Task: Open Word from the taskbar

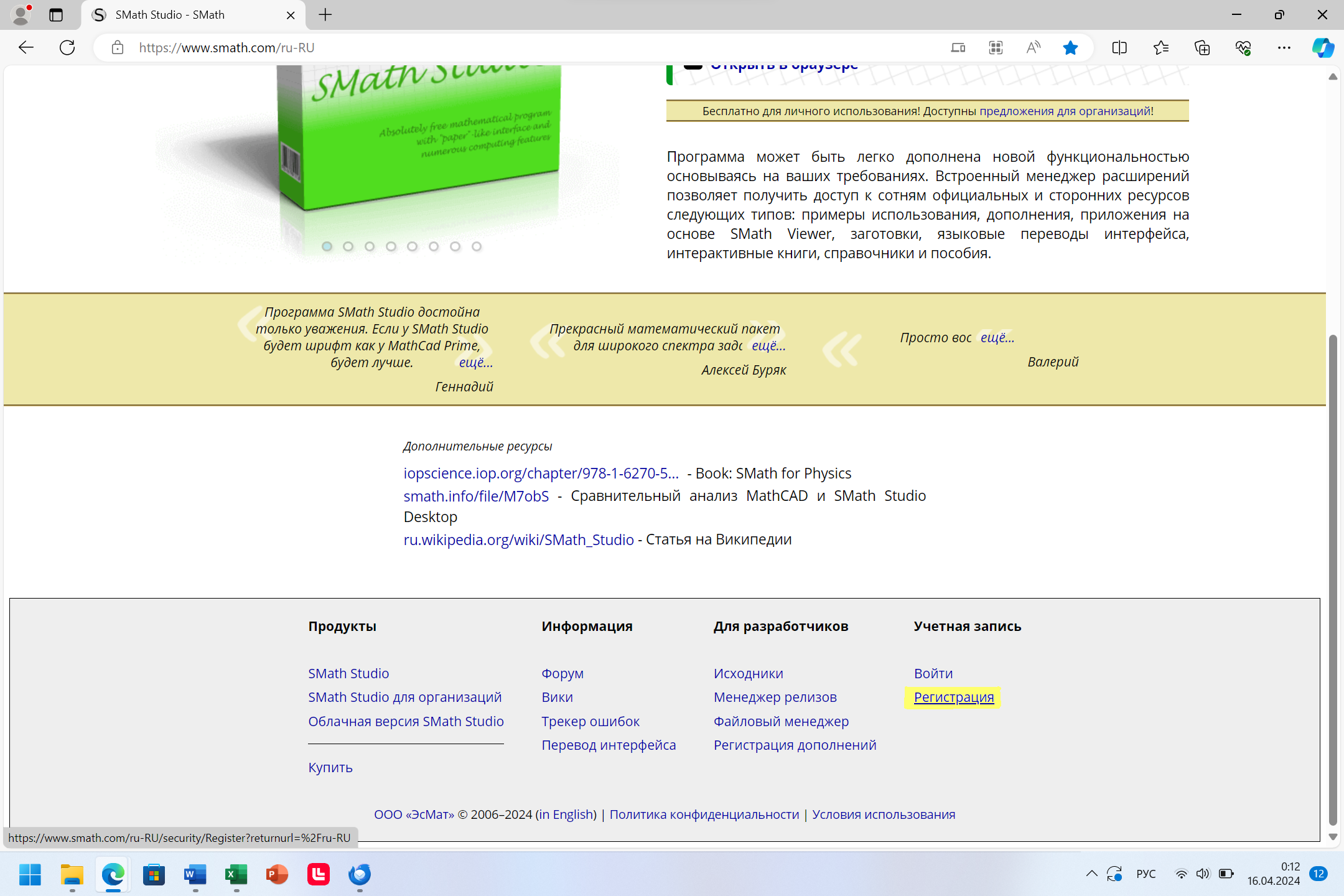Action: (195, 874)
